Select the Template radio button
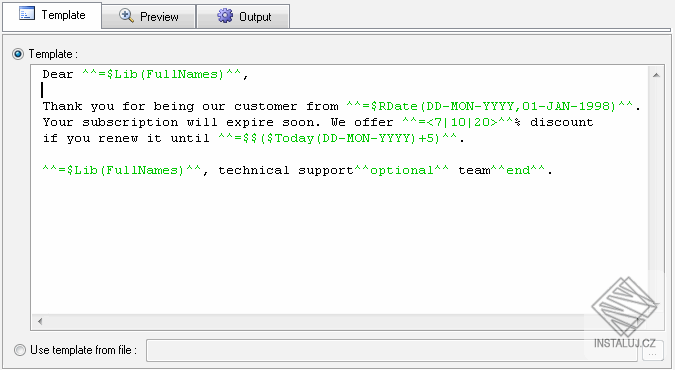Image resolution: width=675 pixels, height=370 pixels. [x=18, y=54]
